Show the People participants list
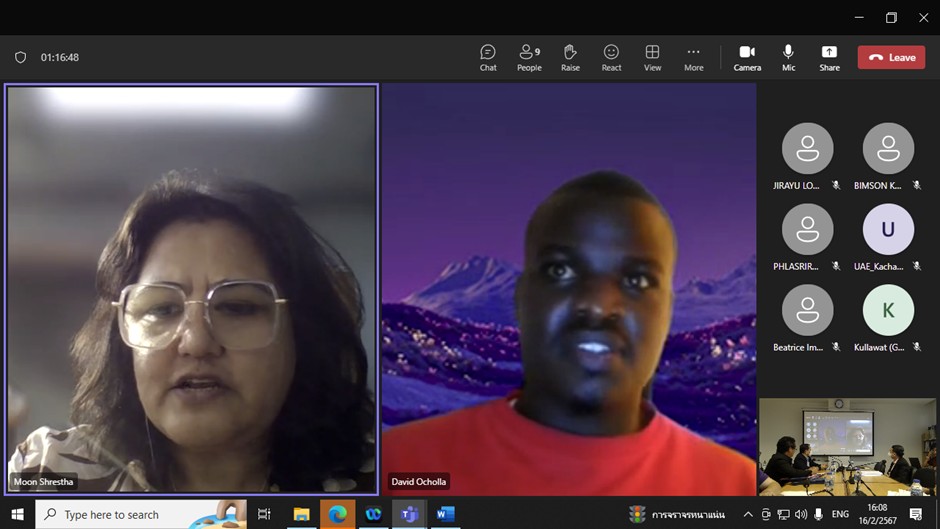Image resolution: width=940 pixels, height=529 pixels. (x=529, y=57)
